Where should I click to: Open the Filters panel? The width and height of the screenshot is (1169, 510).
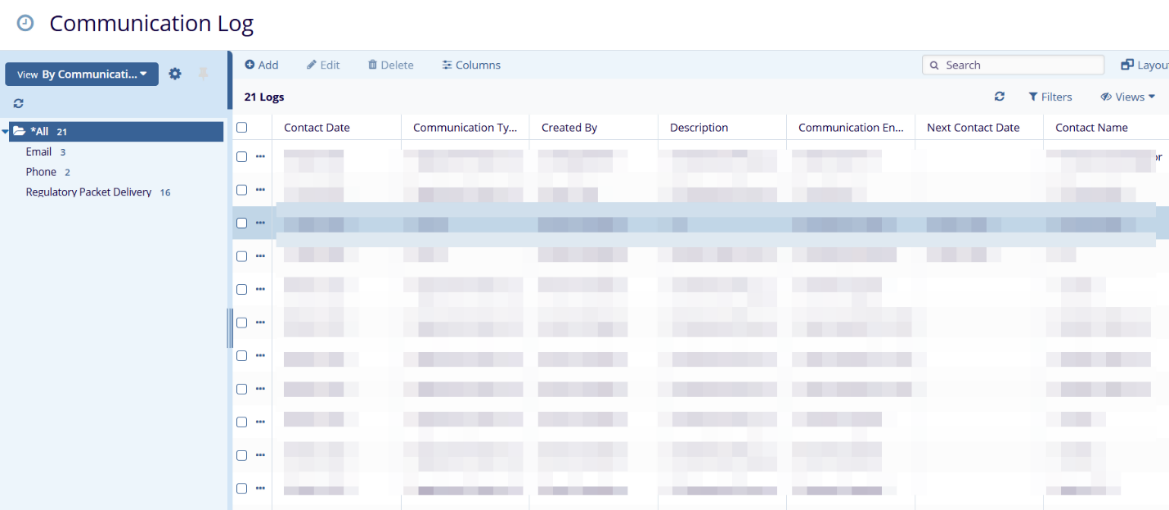[x=1050, y=97]
